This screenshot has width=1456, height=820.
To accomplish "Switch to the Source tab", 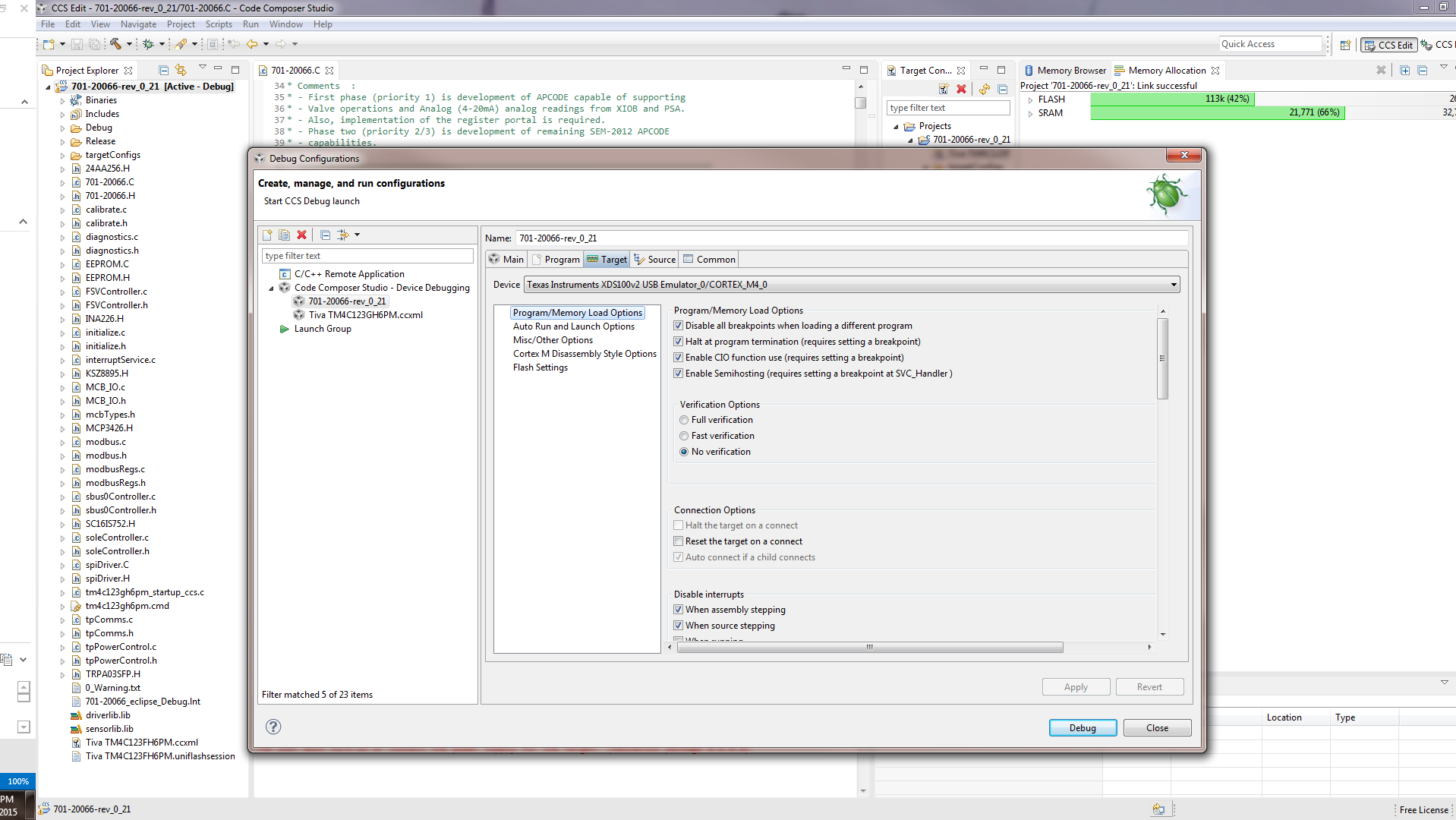I will click(654, 260).
